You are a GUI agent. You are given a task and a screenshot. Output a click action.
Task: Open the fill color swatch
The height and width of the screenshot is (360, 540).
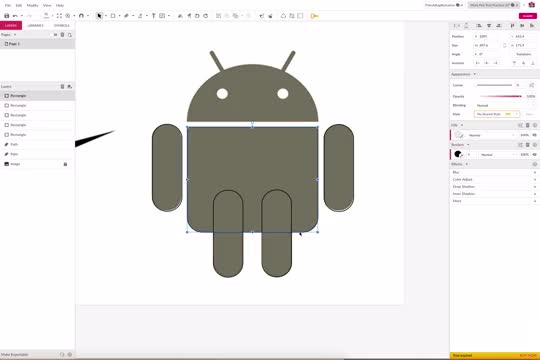458,135
